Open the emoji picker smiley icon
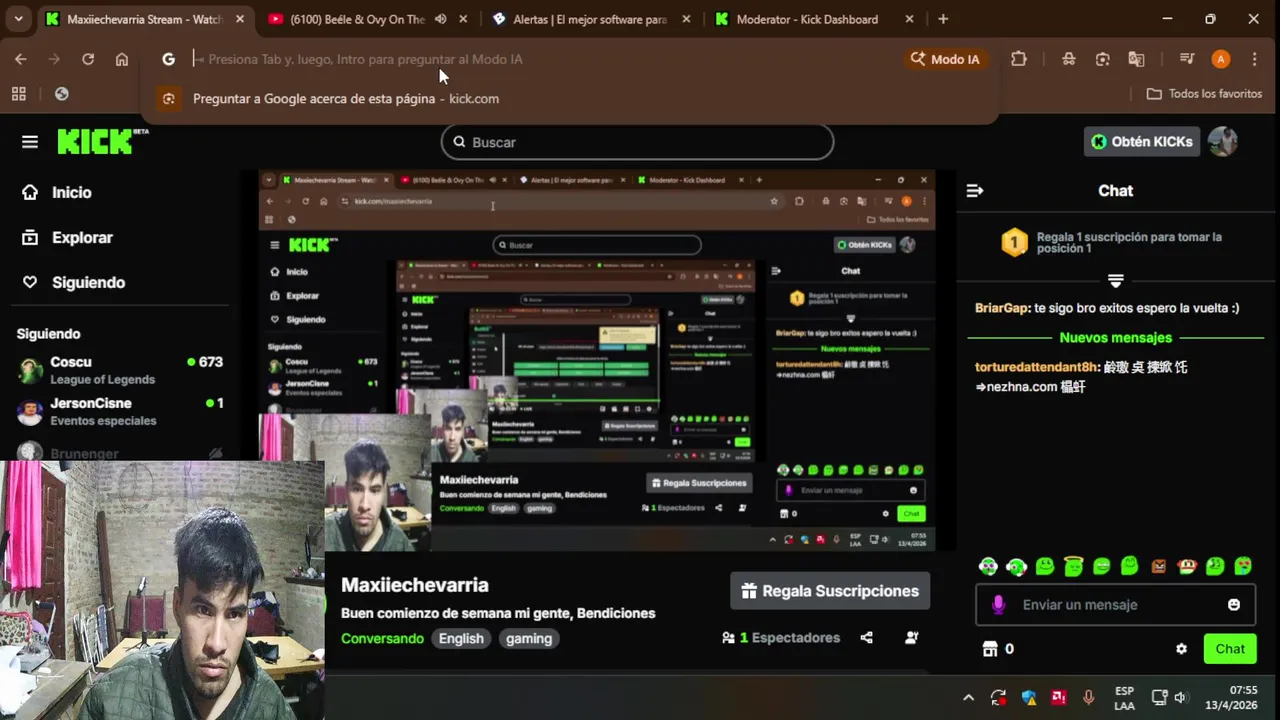 click(1234, 605)
